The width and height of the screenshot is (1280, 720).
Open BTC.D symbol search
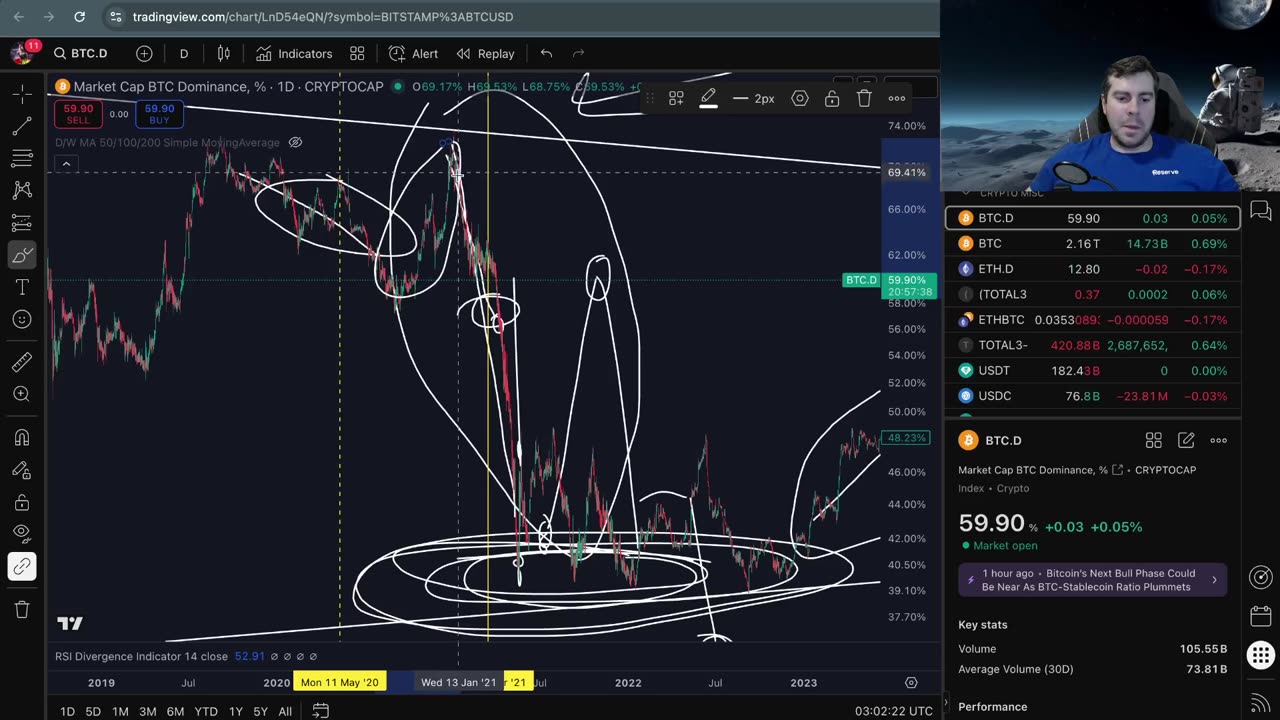pyautogui.click(x=81, y=54)
